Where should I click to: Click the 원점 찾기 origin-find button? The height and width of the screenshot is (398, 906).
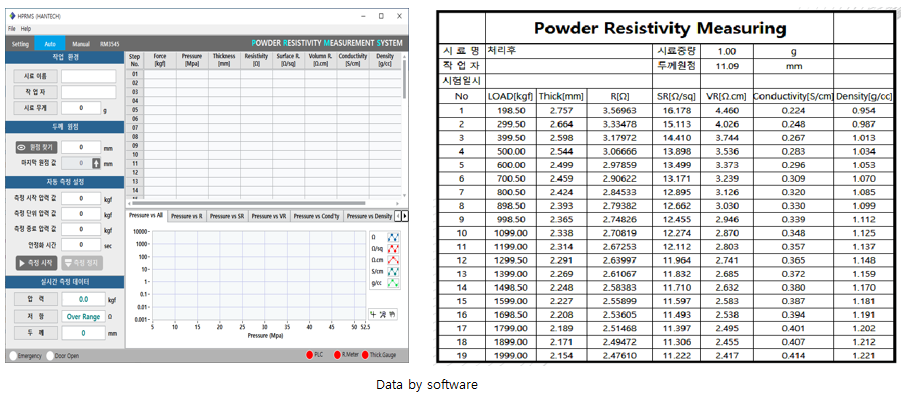[x=36, y=148]
